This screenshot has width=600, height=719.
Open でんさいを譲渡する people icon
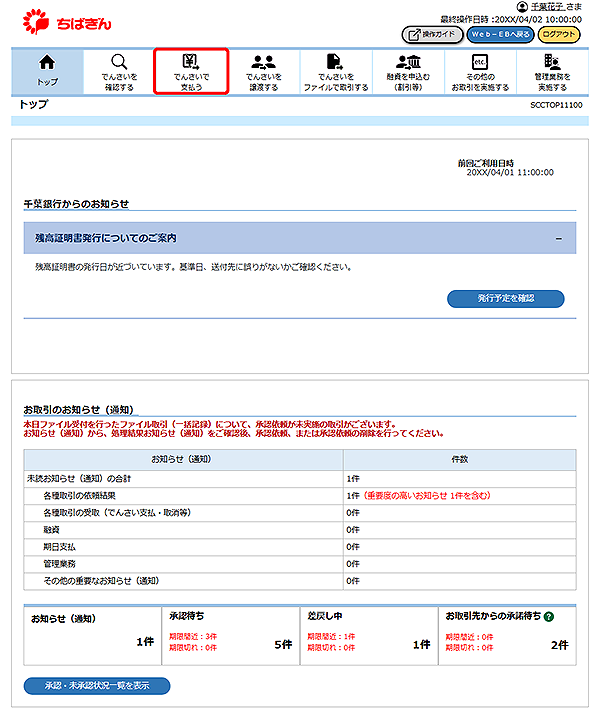tap(263, 63)
